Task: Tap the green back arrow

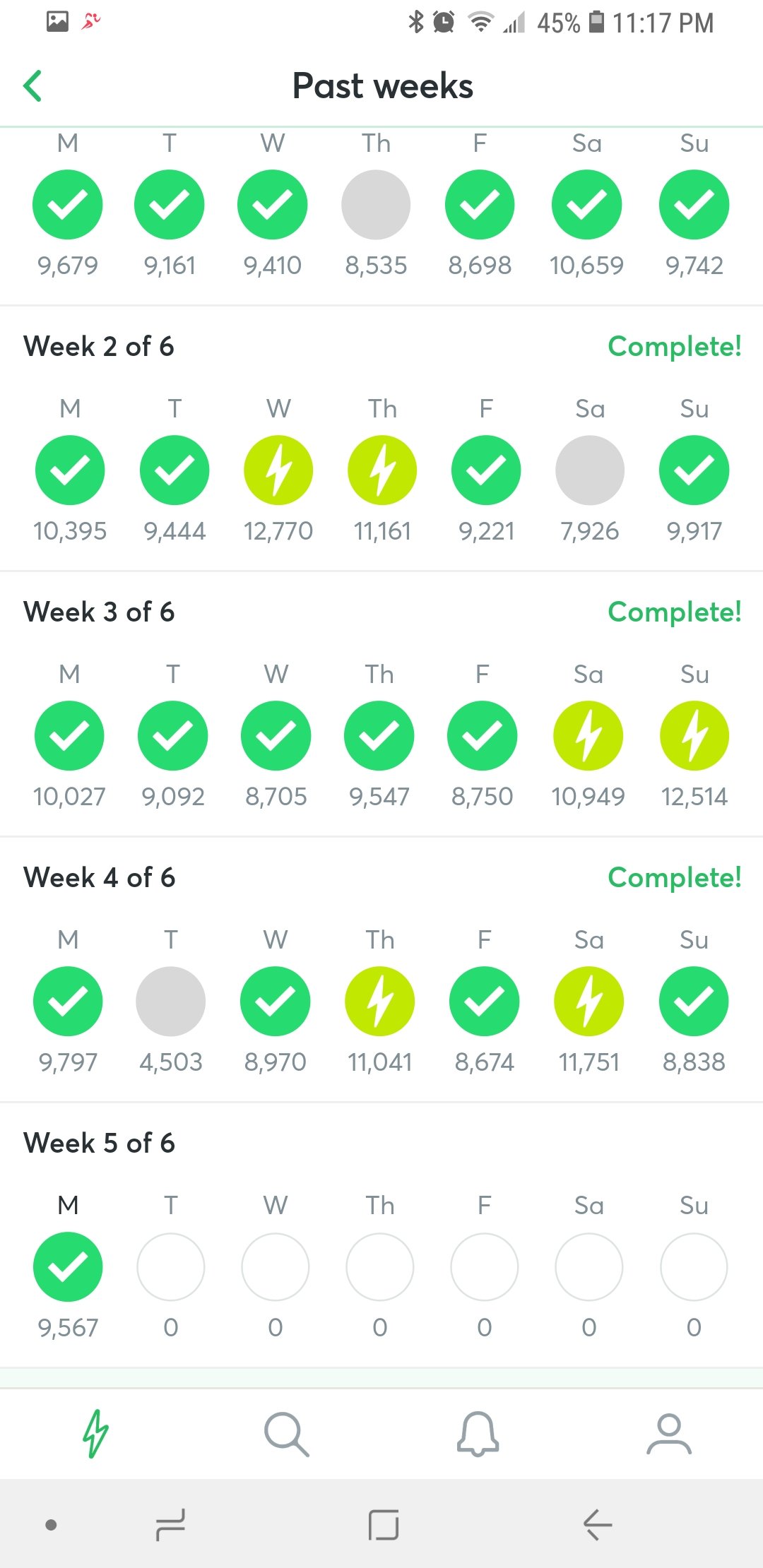Action: pyautogui.click(x=33, y=86)
